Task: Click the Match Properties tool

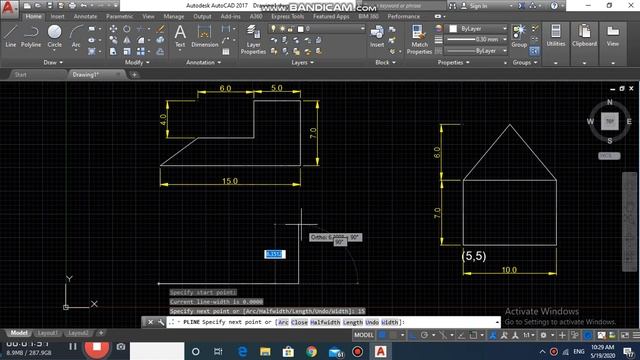Action: click(419, 40)
